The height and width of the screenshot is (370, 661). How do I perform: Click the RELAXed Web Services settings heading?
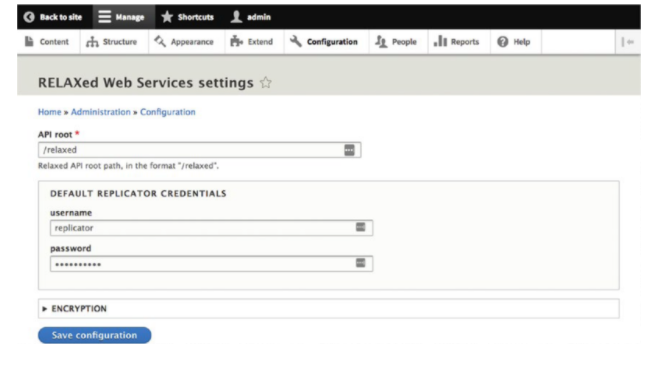coord(146,83)
